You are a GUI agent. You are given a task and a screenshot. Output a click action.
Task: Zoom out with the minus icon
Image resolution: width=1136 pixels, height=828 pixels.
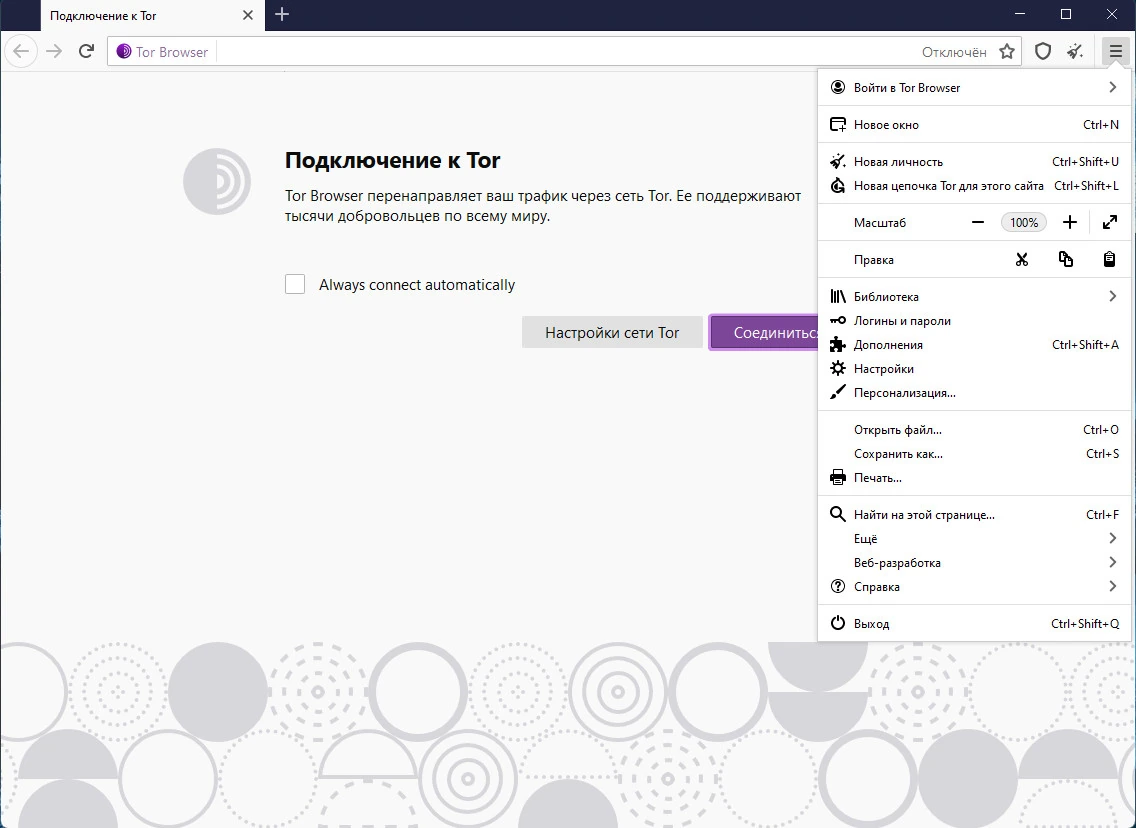pyautogui.click(x=978, y=222)
